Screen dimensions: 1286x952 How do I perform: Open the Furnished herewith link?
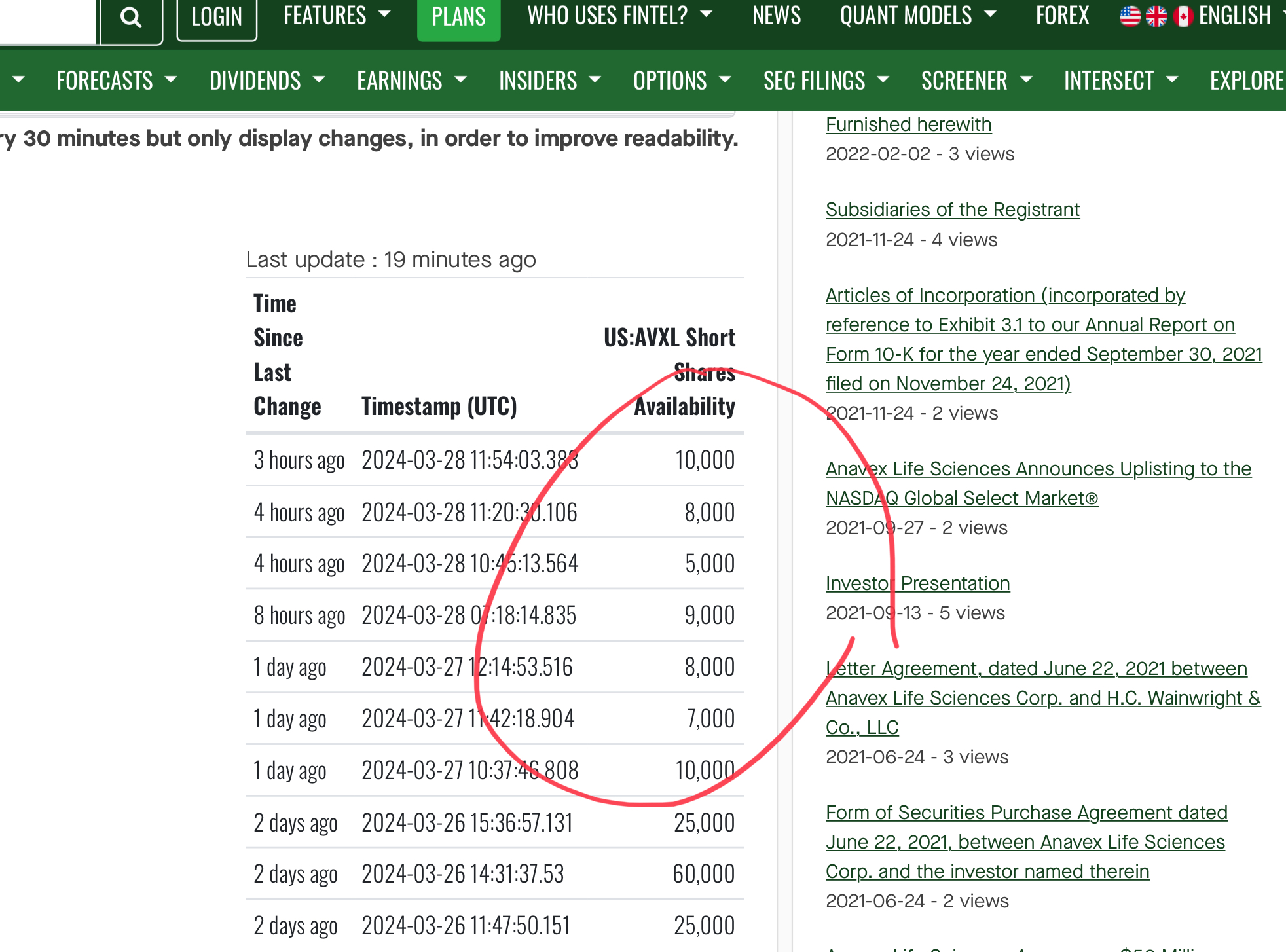coord(908,124)
